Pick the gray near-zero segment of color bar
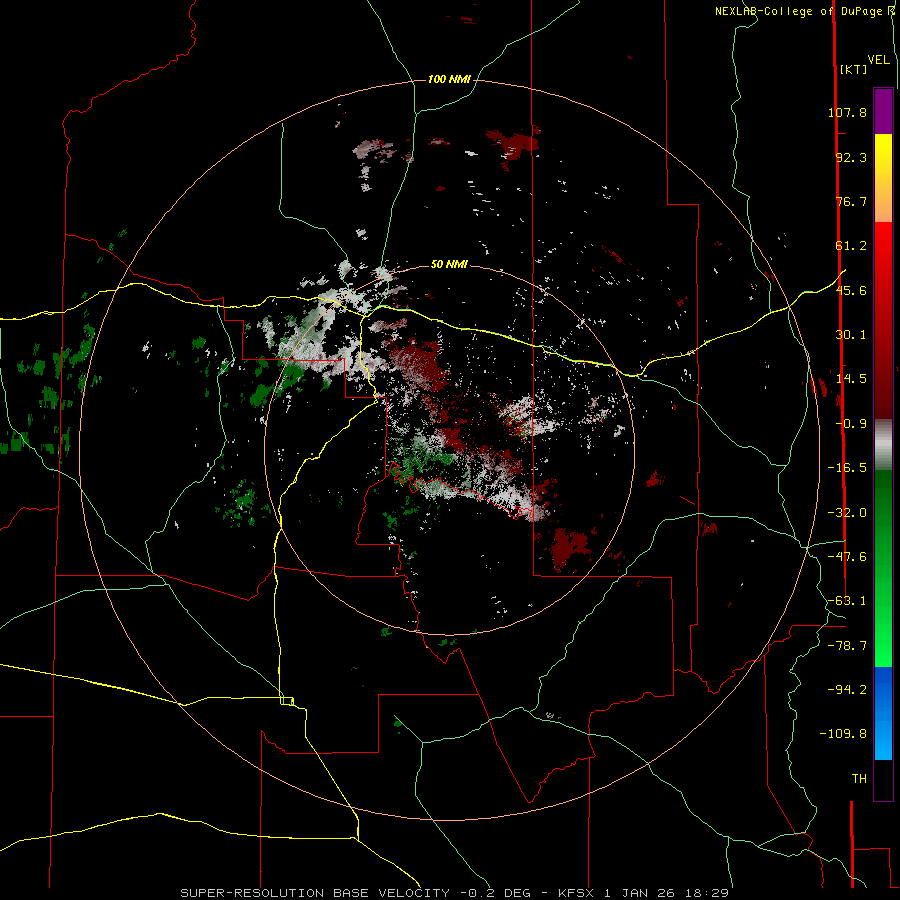 click(883, 445)
